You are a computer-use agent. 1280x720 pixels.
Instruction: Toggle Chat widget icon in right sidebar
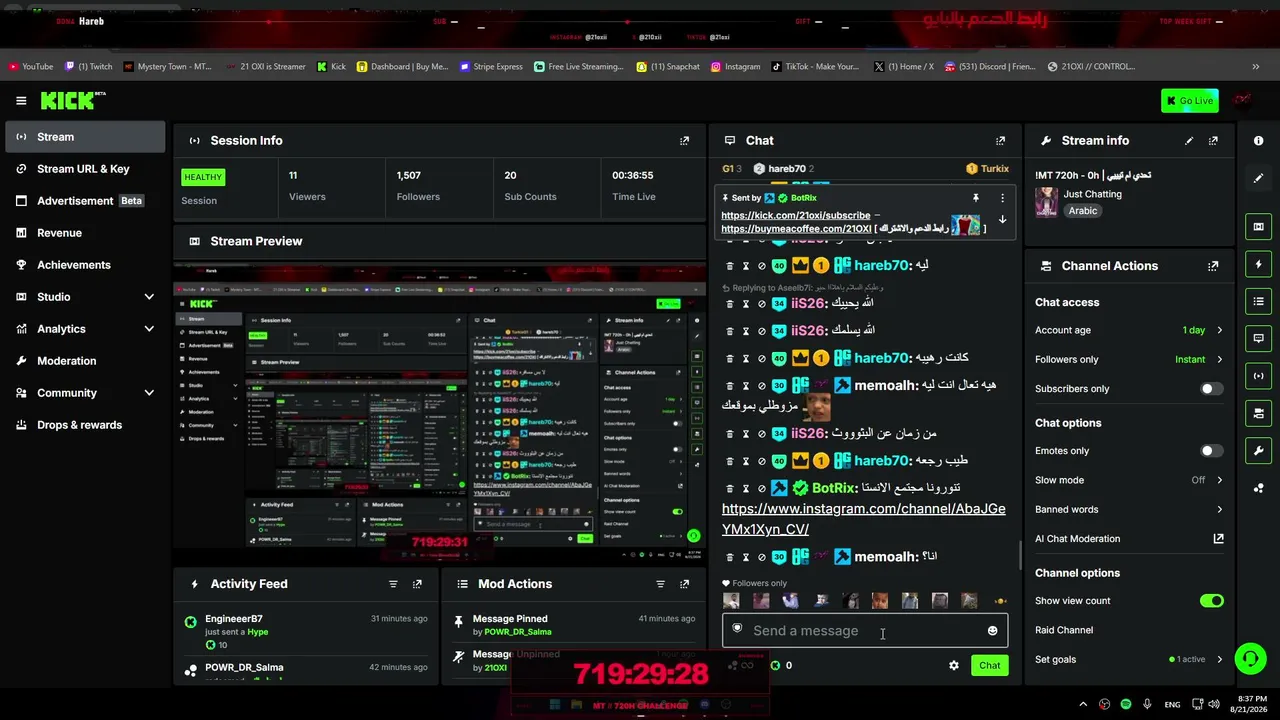tap(1258, 338)
